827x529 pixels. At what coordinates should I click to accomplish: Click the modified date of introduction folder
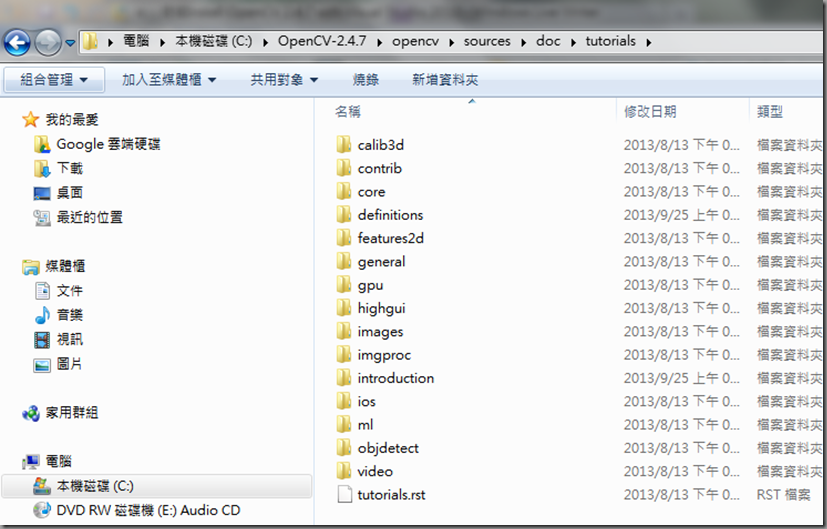click(x=681, y=378)
